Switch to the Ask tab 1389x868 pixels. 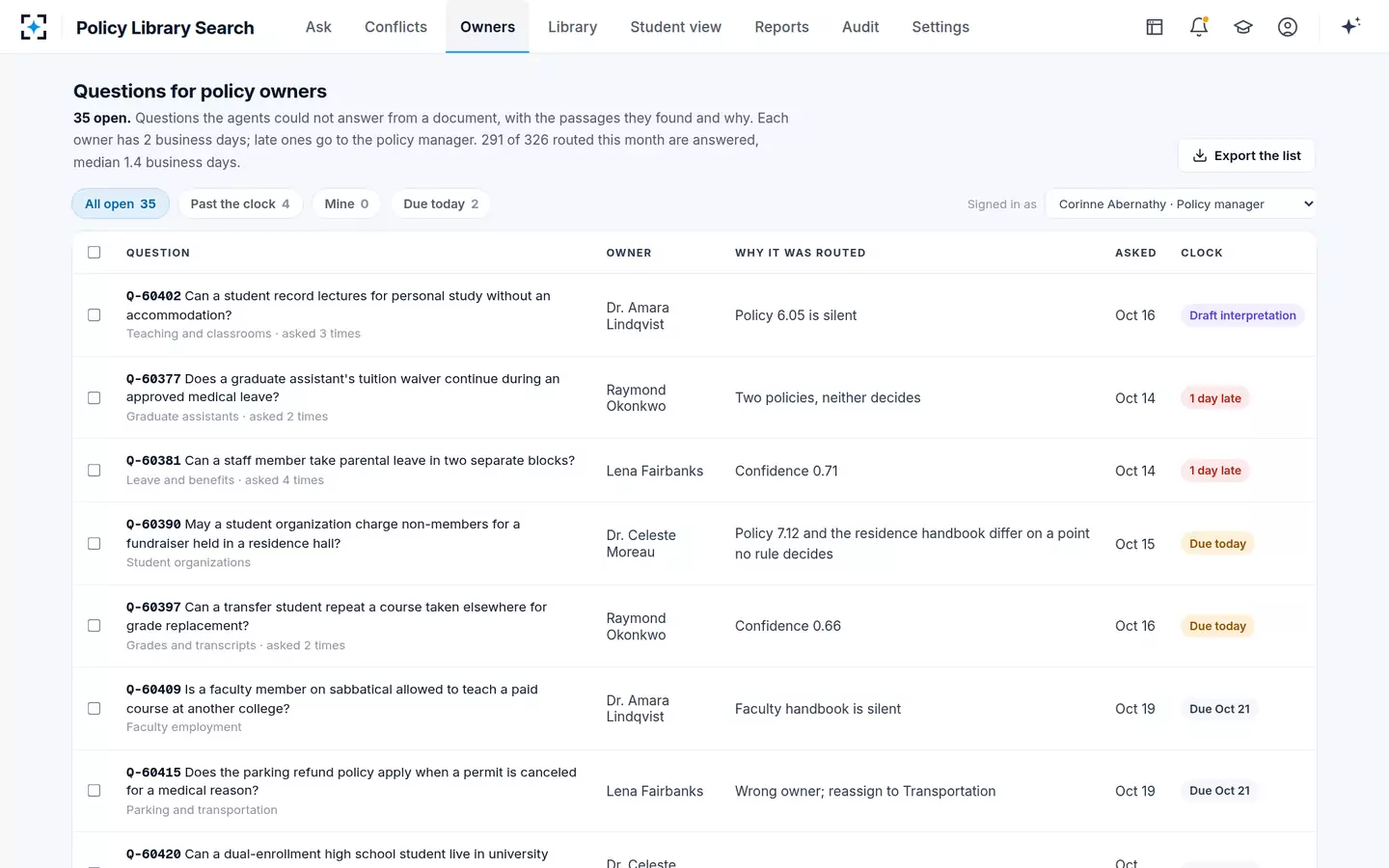pyautogui.click(x=318, y=27)
